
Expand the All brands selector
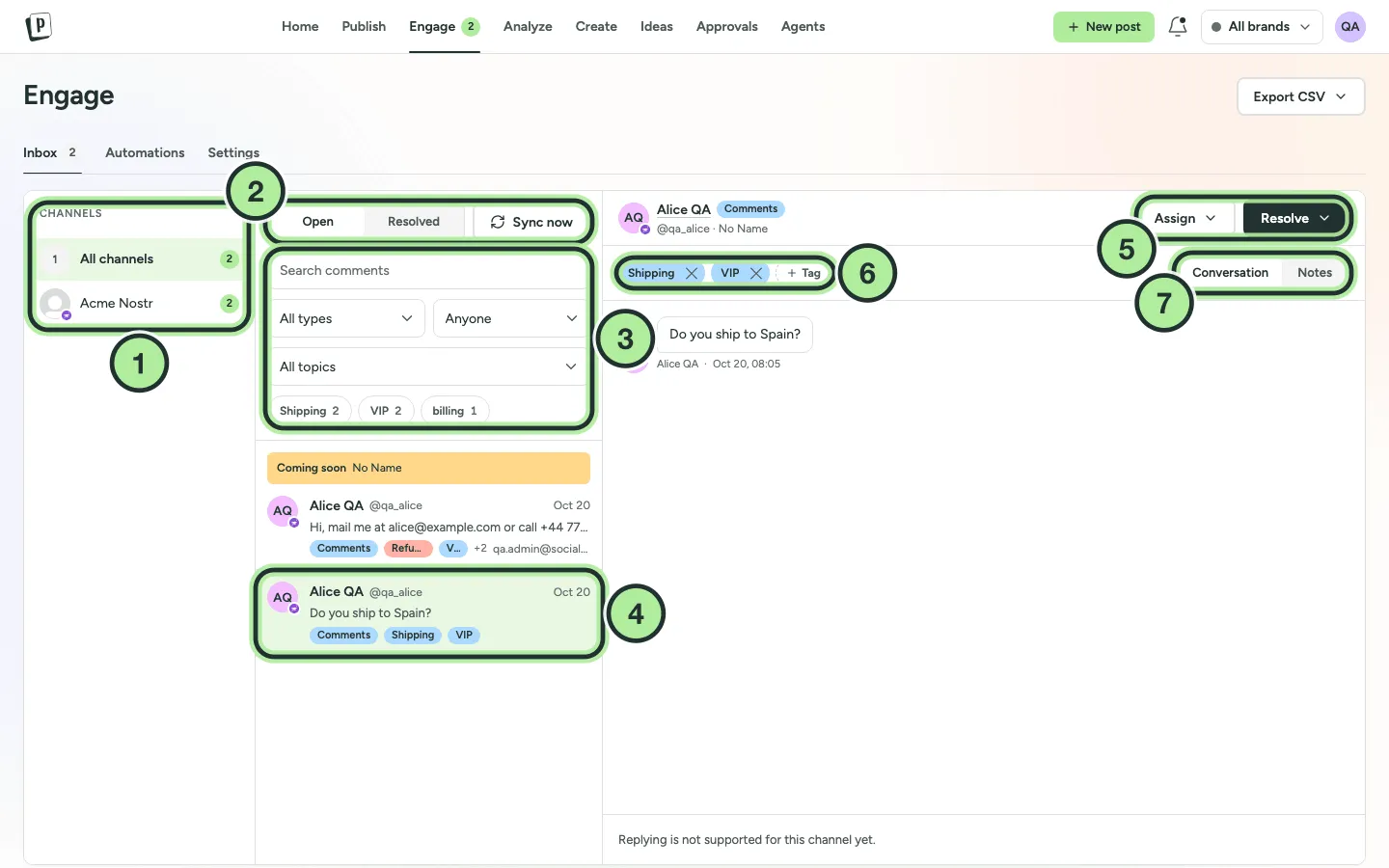pyautogui.click(x=1263, y=27)
